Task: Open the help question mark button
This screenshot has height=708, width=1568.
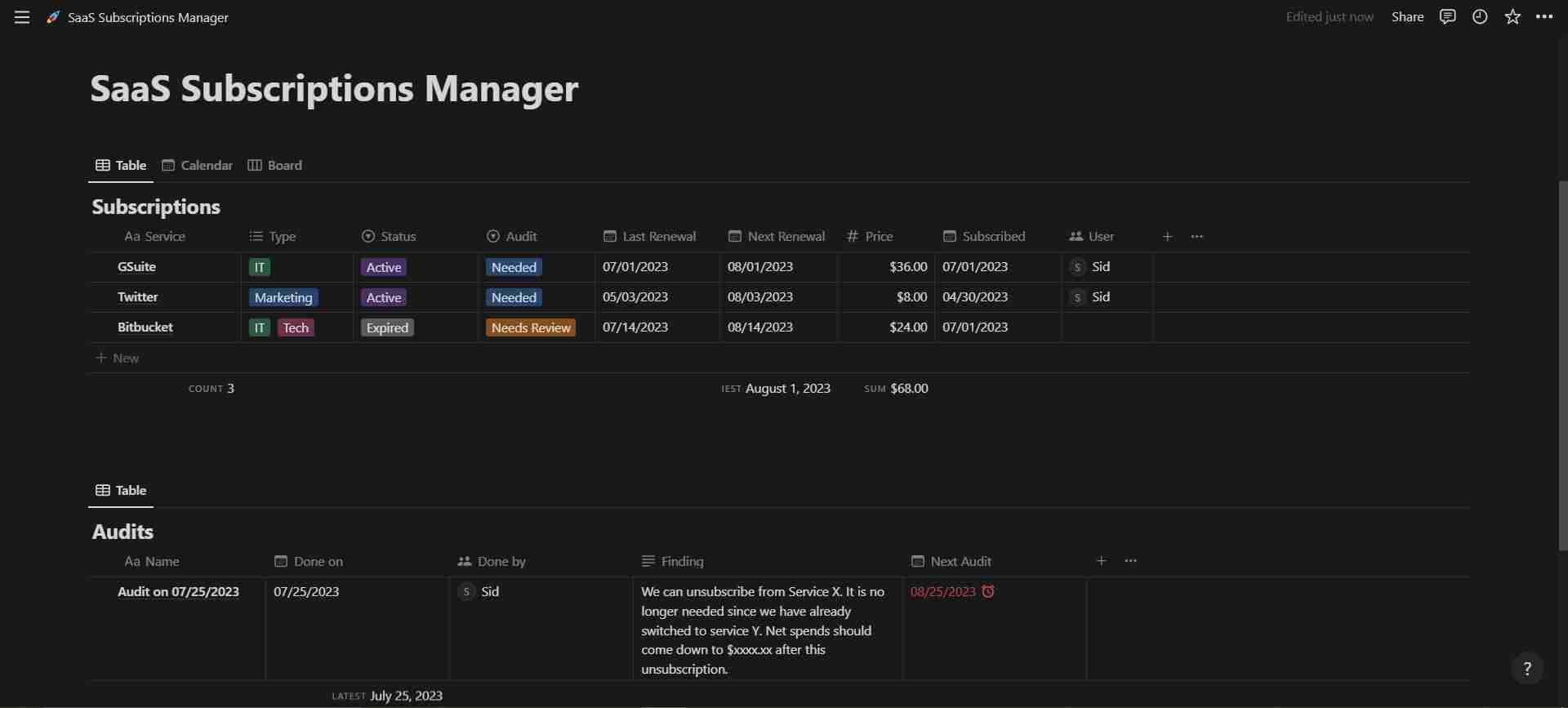Action: pos(1526,668)
